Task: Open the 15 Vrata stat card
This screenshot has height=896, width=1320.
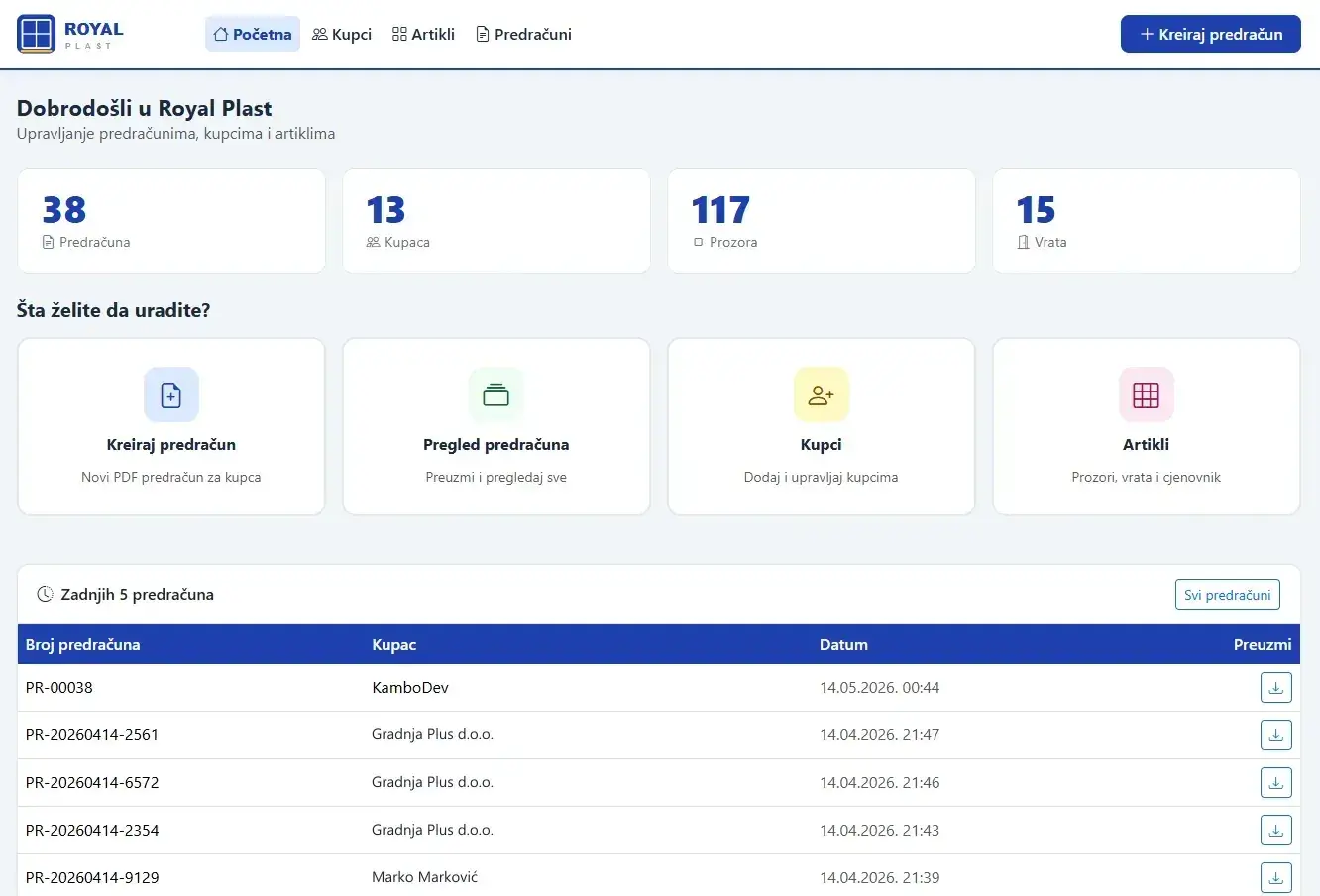Action: (1147, 221)
